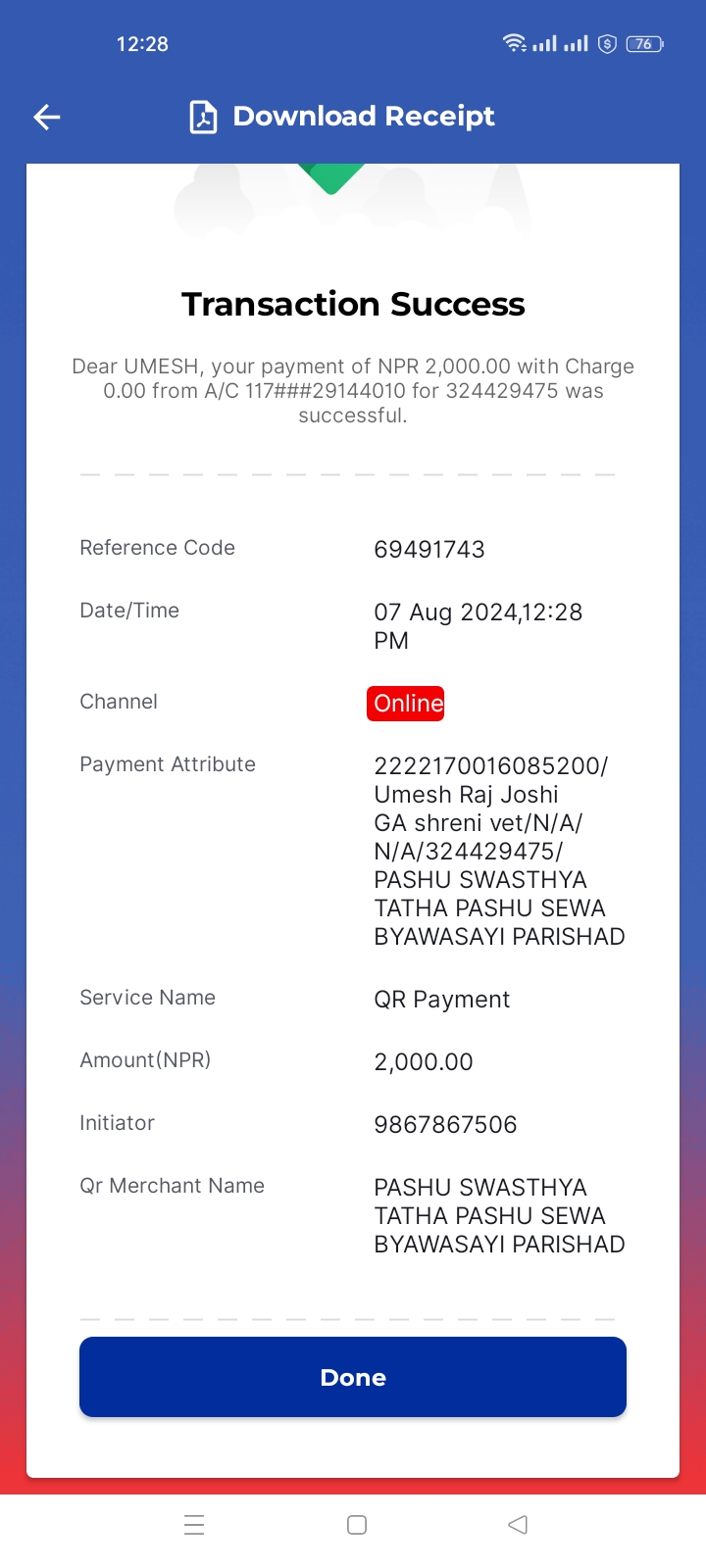Tap the Done button
Viewport: 706px width, 1568px height.
[x=353, y=1377]
